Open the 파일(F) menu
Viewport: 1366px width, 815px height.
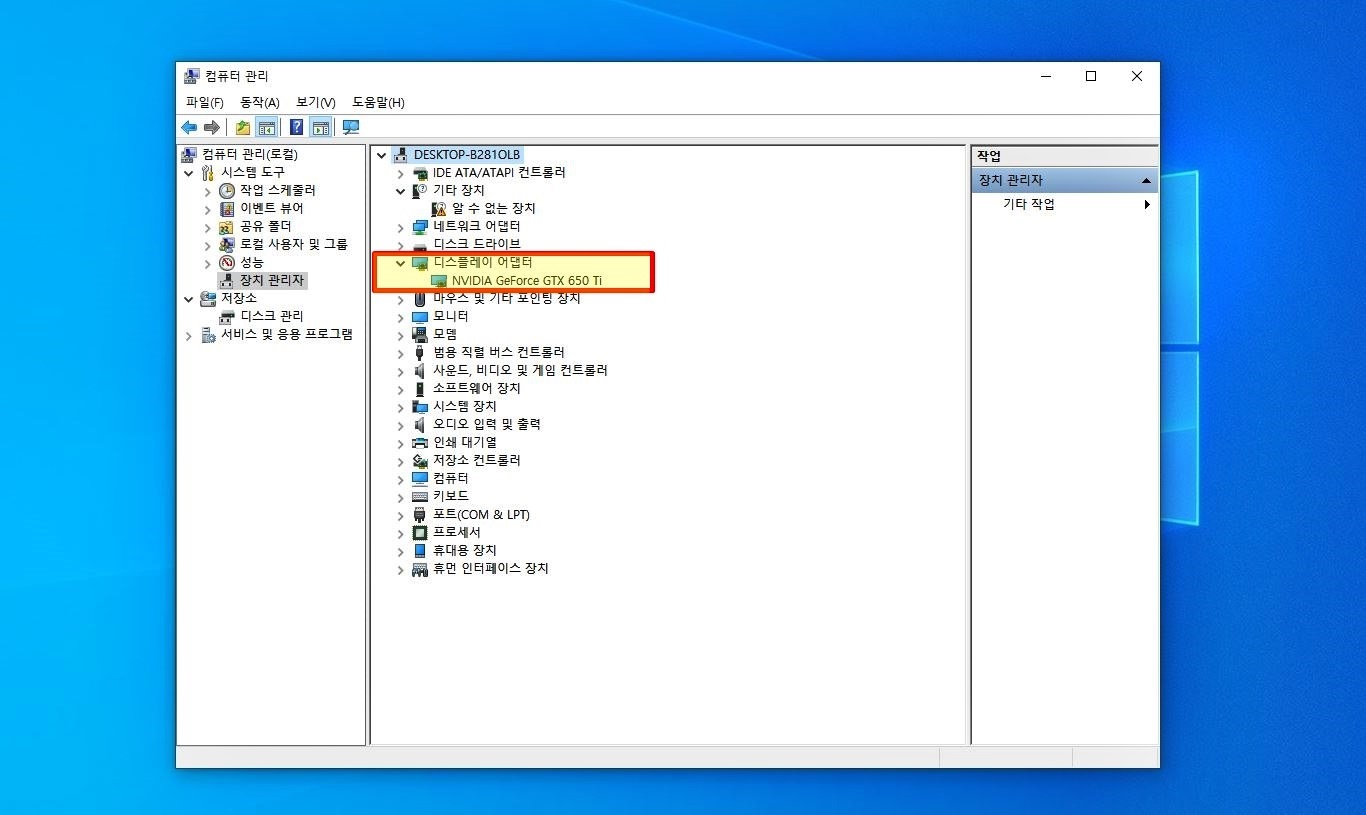click(x=205, y=103)
